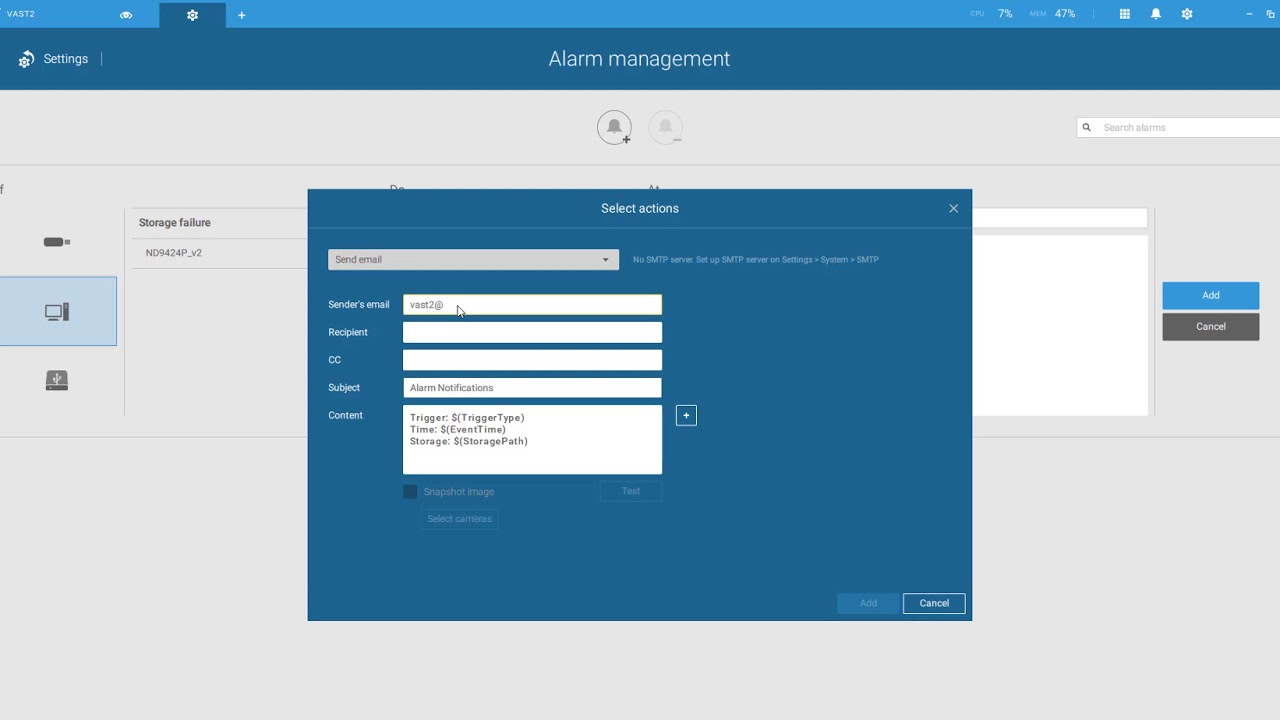Click into Sender's email field
This screenshot has width=1280, height=720.
click(x=532, y=304)
